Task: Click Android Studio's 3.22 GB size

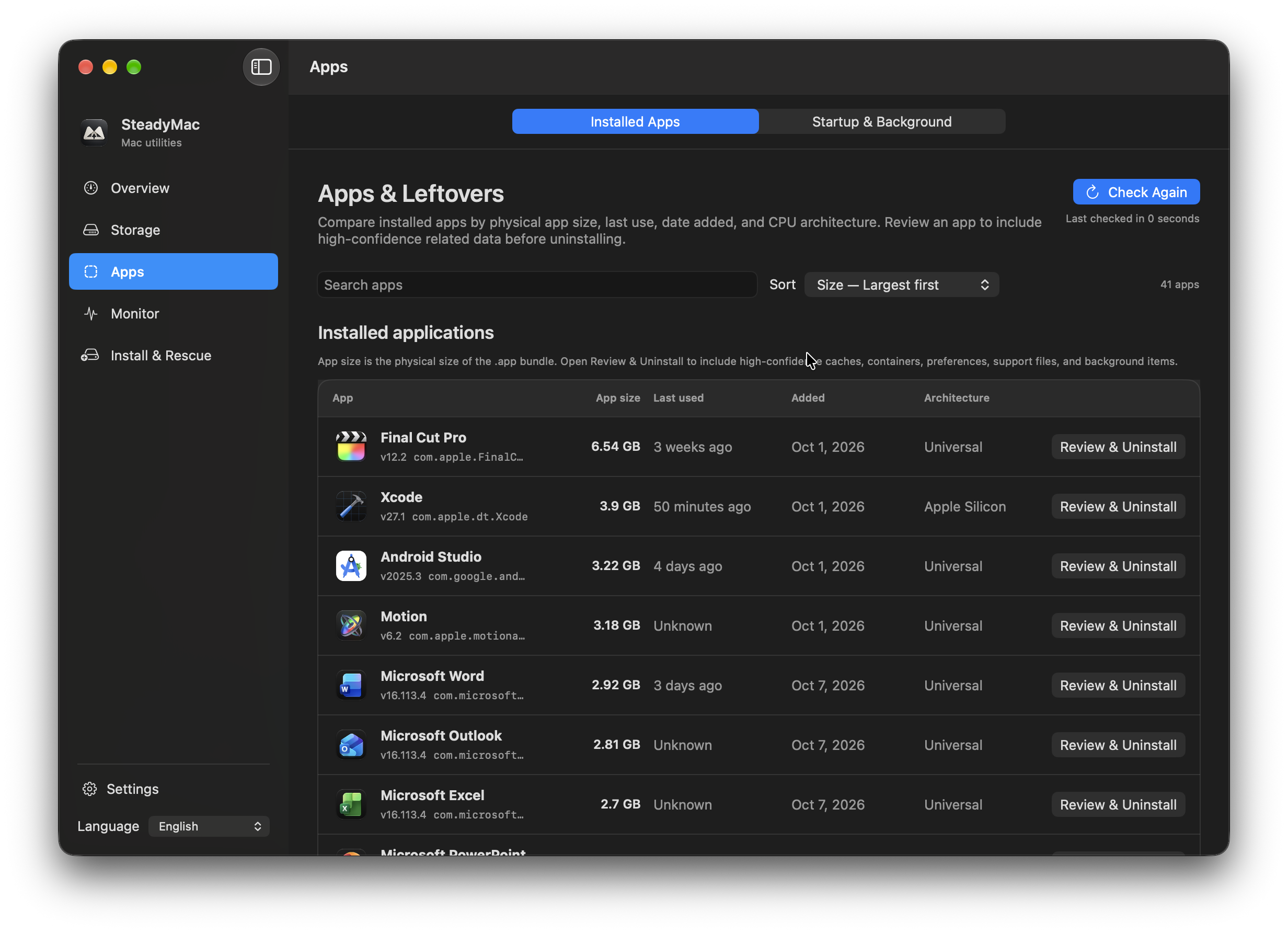Action: click(616, 566)
